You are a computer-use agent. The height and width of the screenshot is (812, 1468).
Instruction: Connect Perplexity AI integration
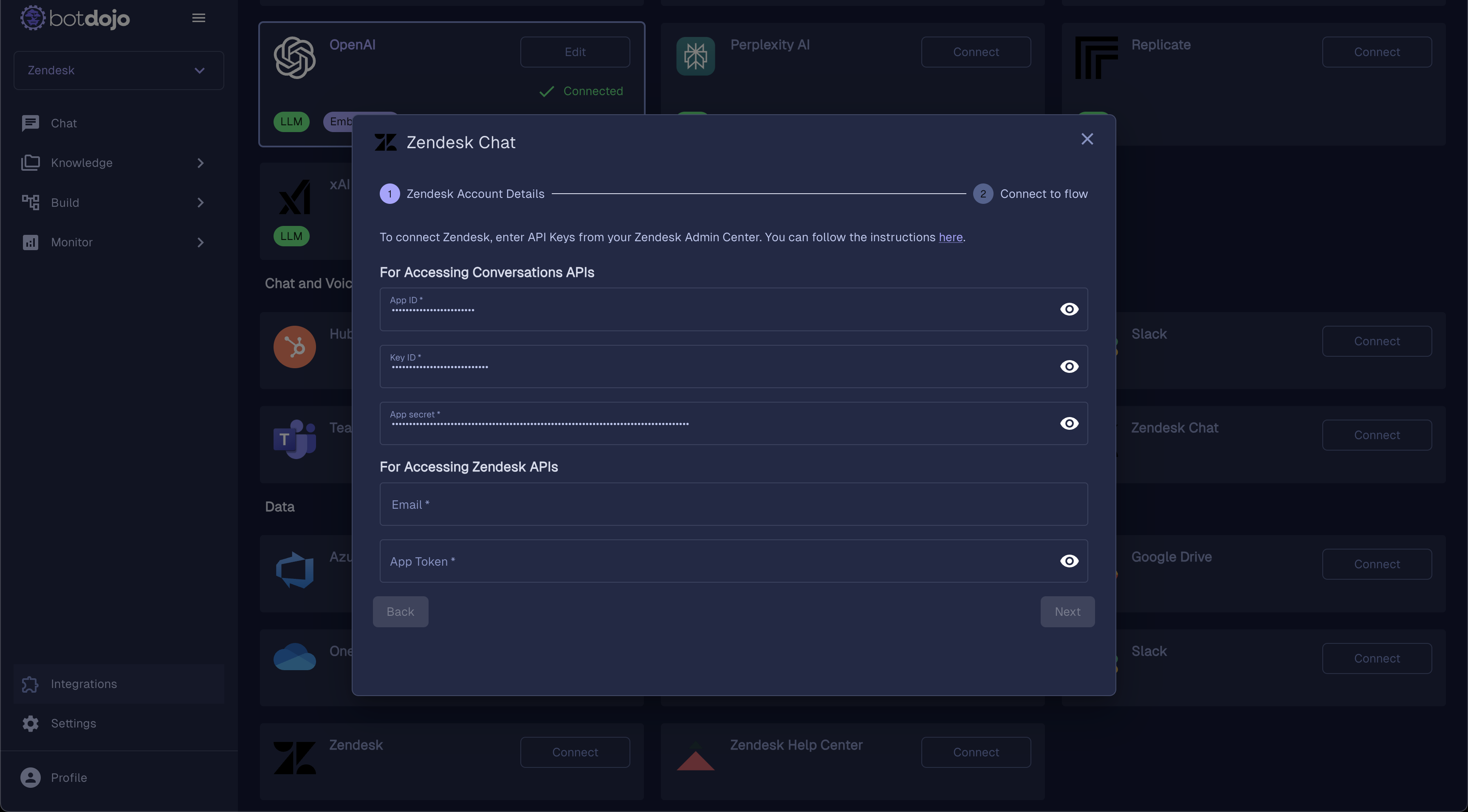976,52
